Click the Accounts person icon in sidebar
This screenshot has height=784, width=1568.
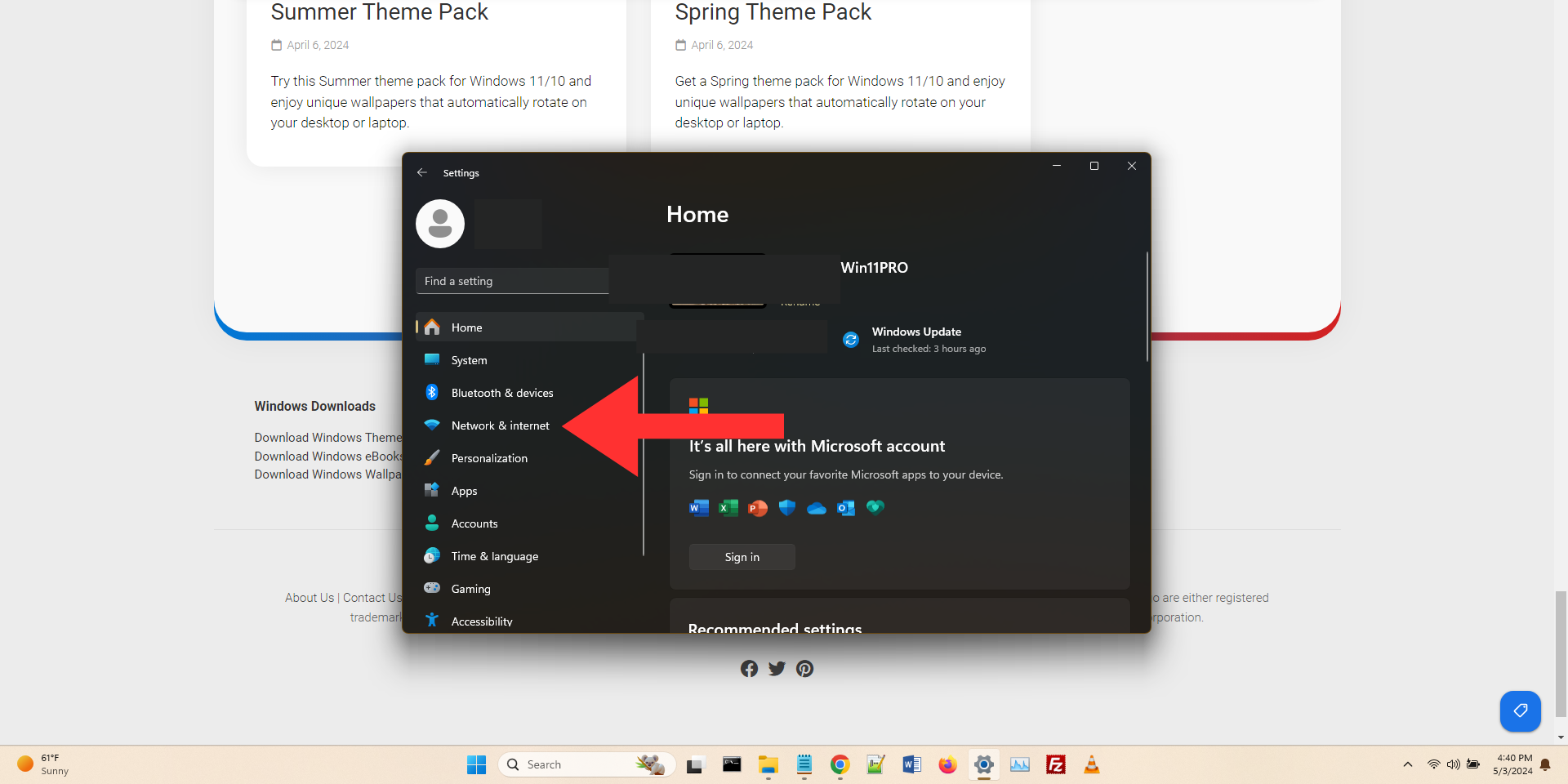point(432,523)
